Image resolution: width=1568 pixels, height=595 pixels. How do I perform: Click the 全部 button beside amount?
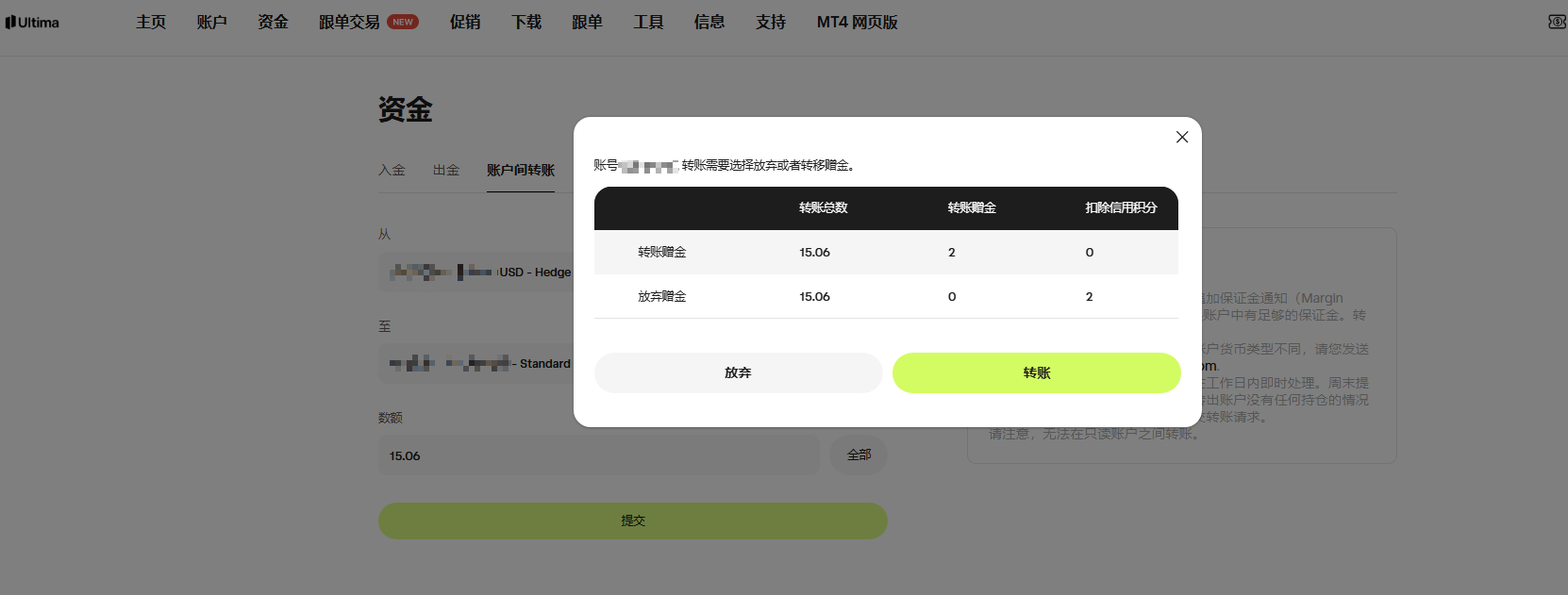click(x=859, y=455)
